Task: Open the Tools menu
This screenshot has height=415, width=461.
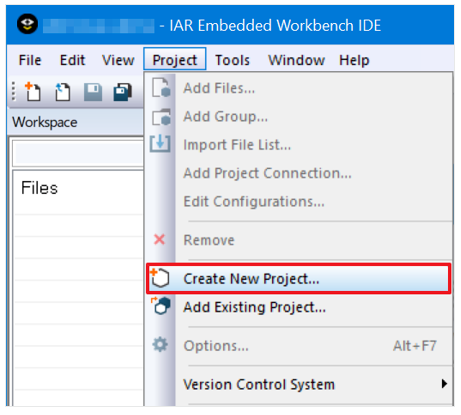Action: coord(232,60)
